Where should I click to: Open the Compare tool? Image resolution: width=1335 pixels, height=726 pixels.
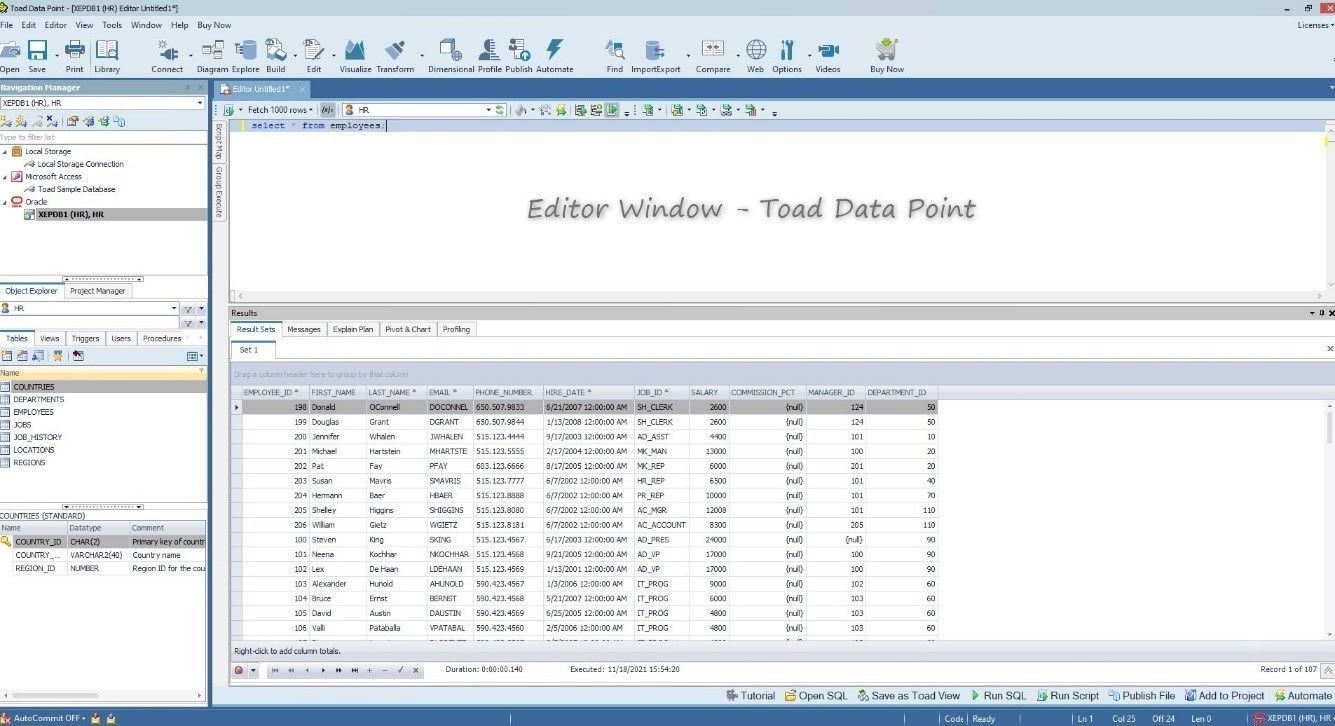pos(713,55)
